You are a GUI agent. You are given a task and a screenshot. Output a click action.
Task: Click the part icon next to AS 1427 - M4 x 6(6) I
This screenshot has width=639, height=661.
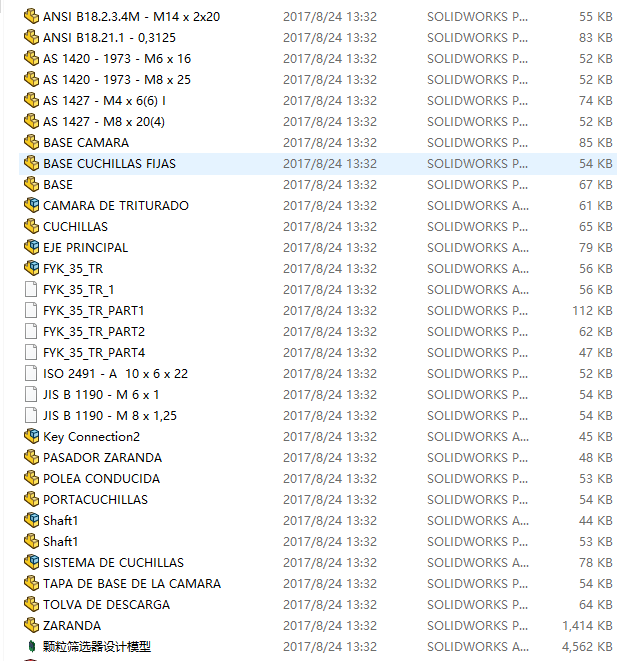point(31,100)
